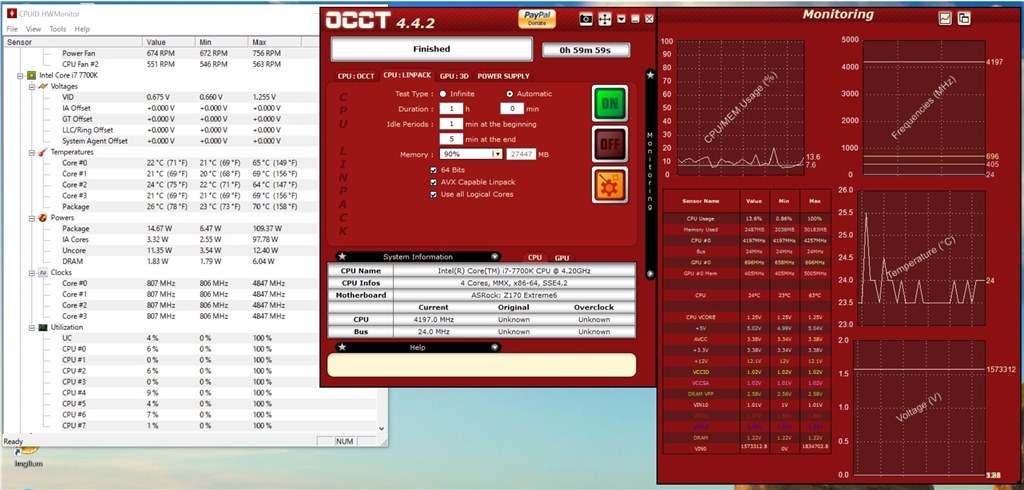
Task: Open HWMonitor File menu
Action: tap(12, 29)
